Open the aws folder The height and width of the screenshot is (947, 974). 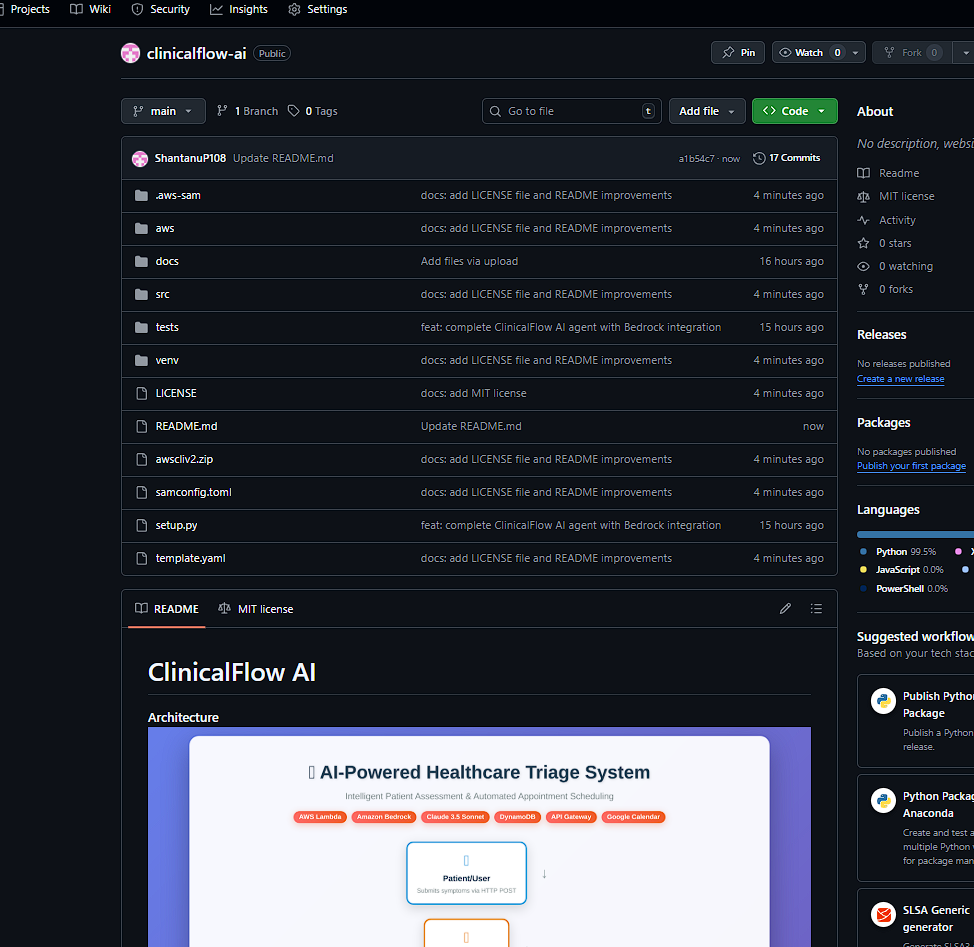(165, 228)
